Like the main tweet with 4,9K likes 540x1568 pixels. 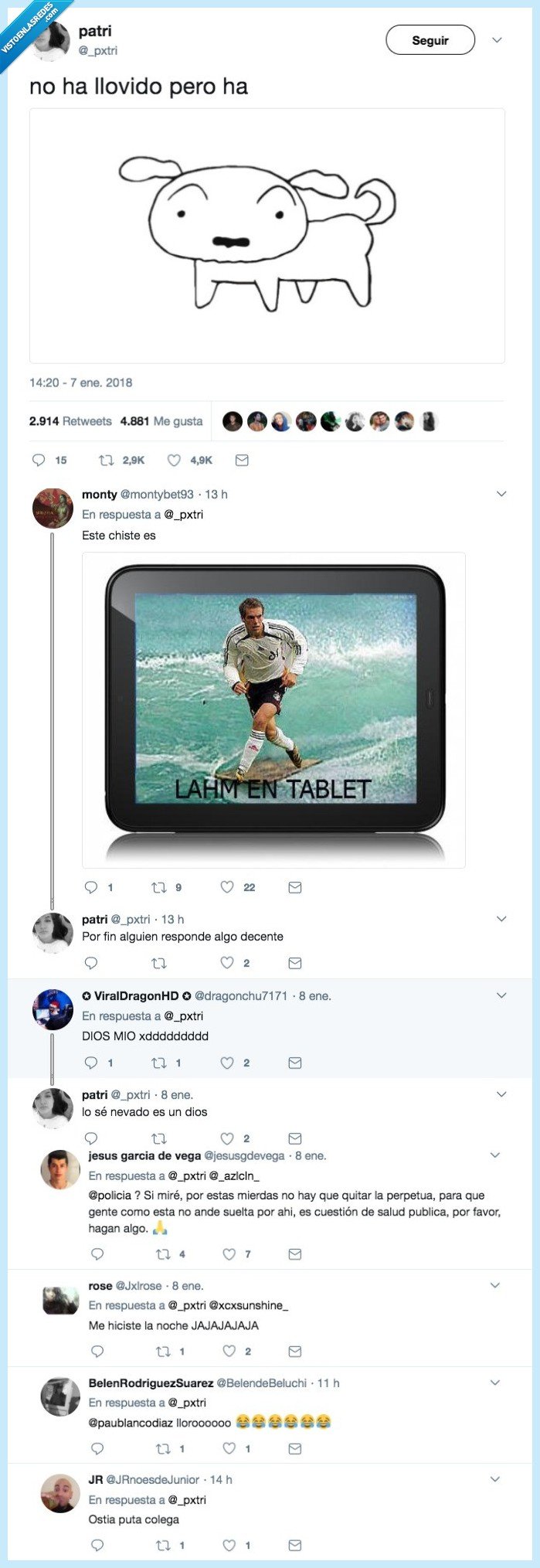[x=175, y=460]
